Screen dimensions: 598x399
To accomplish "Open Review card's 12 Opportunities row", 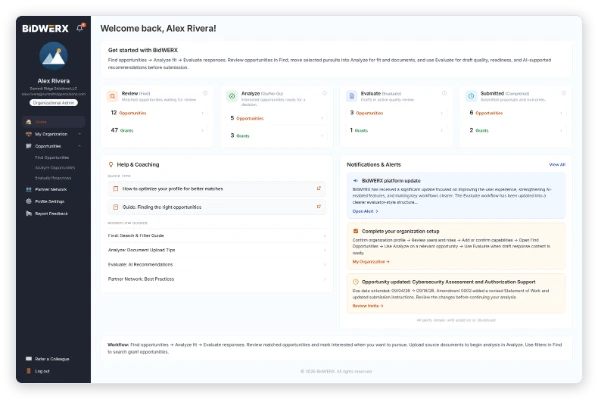I will 157,113.
